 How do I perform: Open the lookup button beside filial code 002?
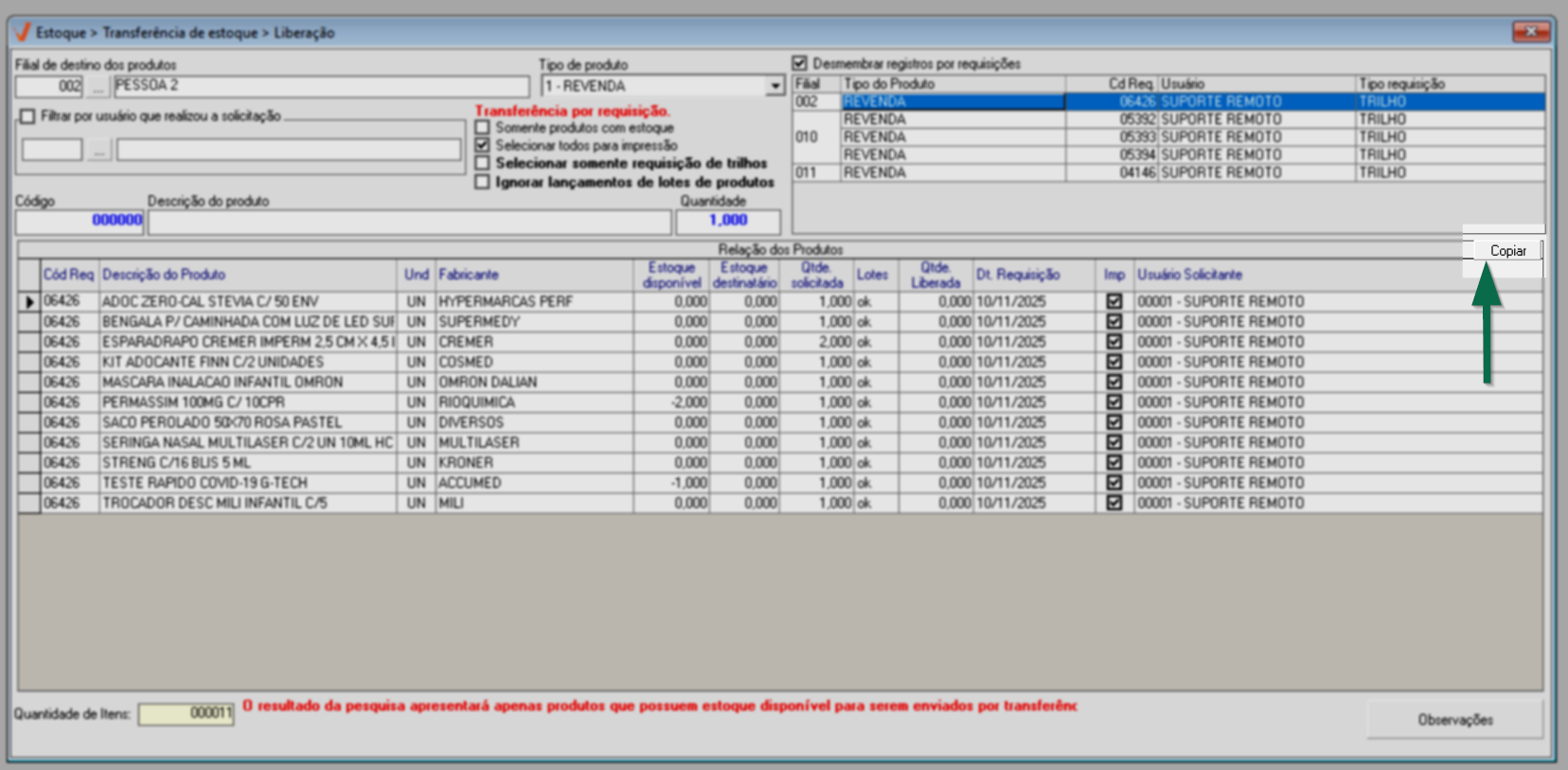(x=98, y=87)
